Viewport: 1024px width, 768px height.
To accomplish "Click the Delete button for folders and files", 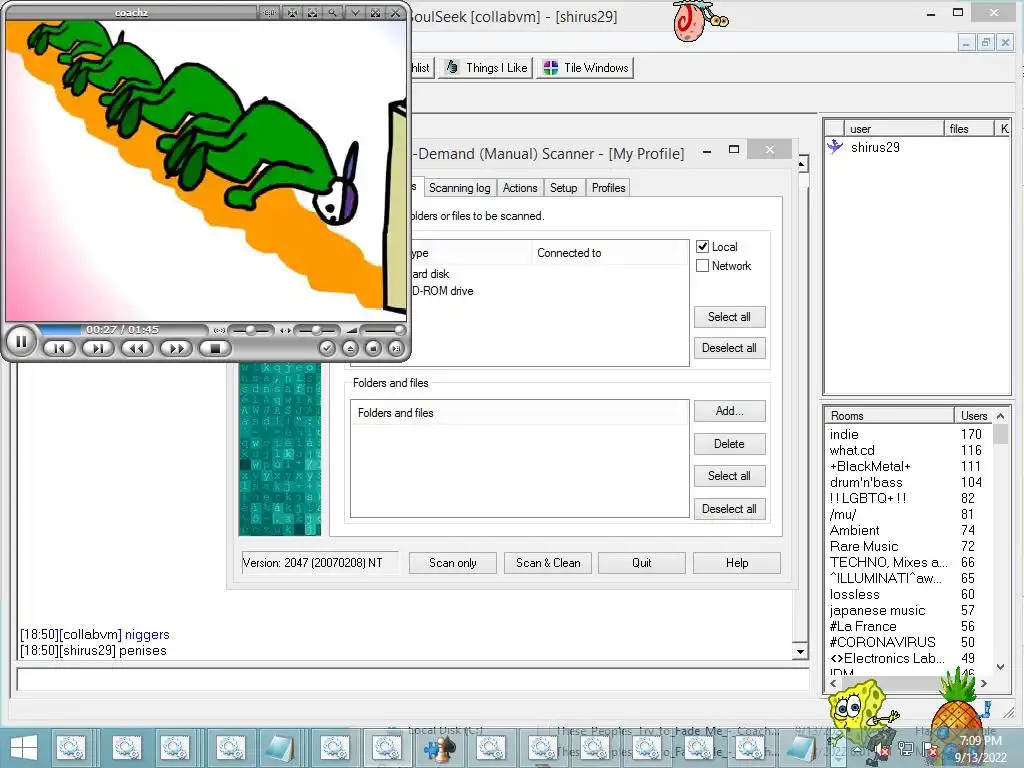I will 729,444.
